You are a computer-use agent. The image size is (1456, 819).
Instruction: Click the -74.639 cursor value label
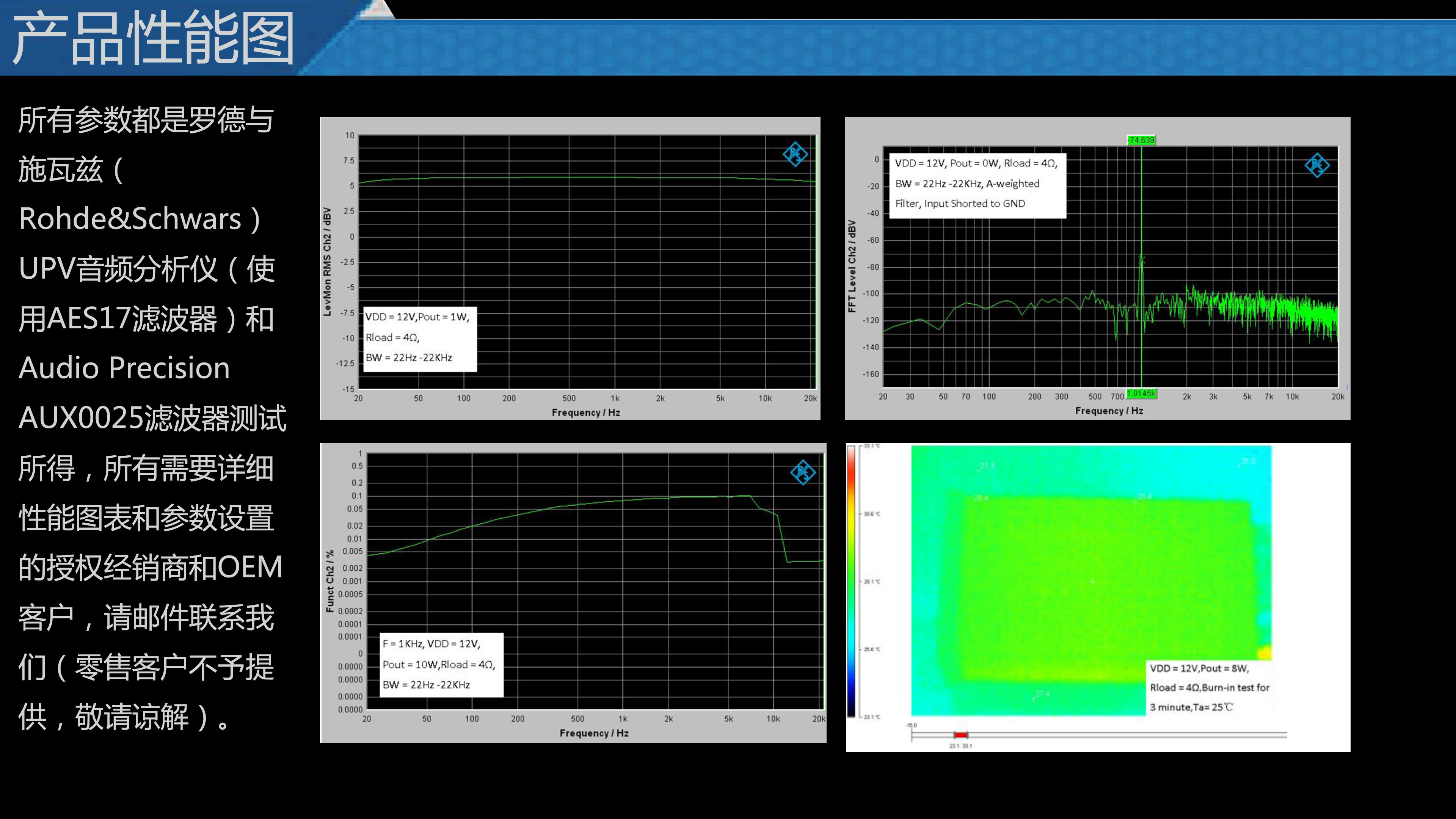1141,140
